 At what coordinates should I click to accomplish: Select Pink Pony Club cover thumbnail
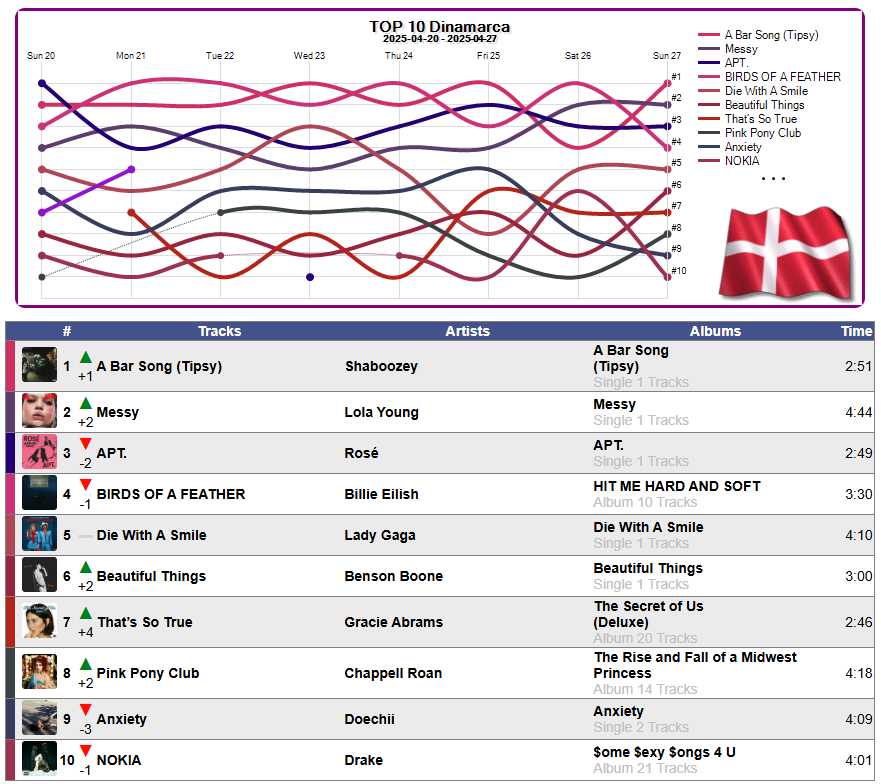point(39,672)
